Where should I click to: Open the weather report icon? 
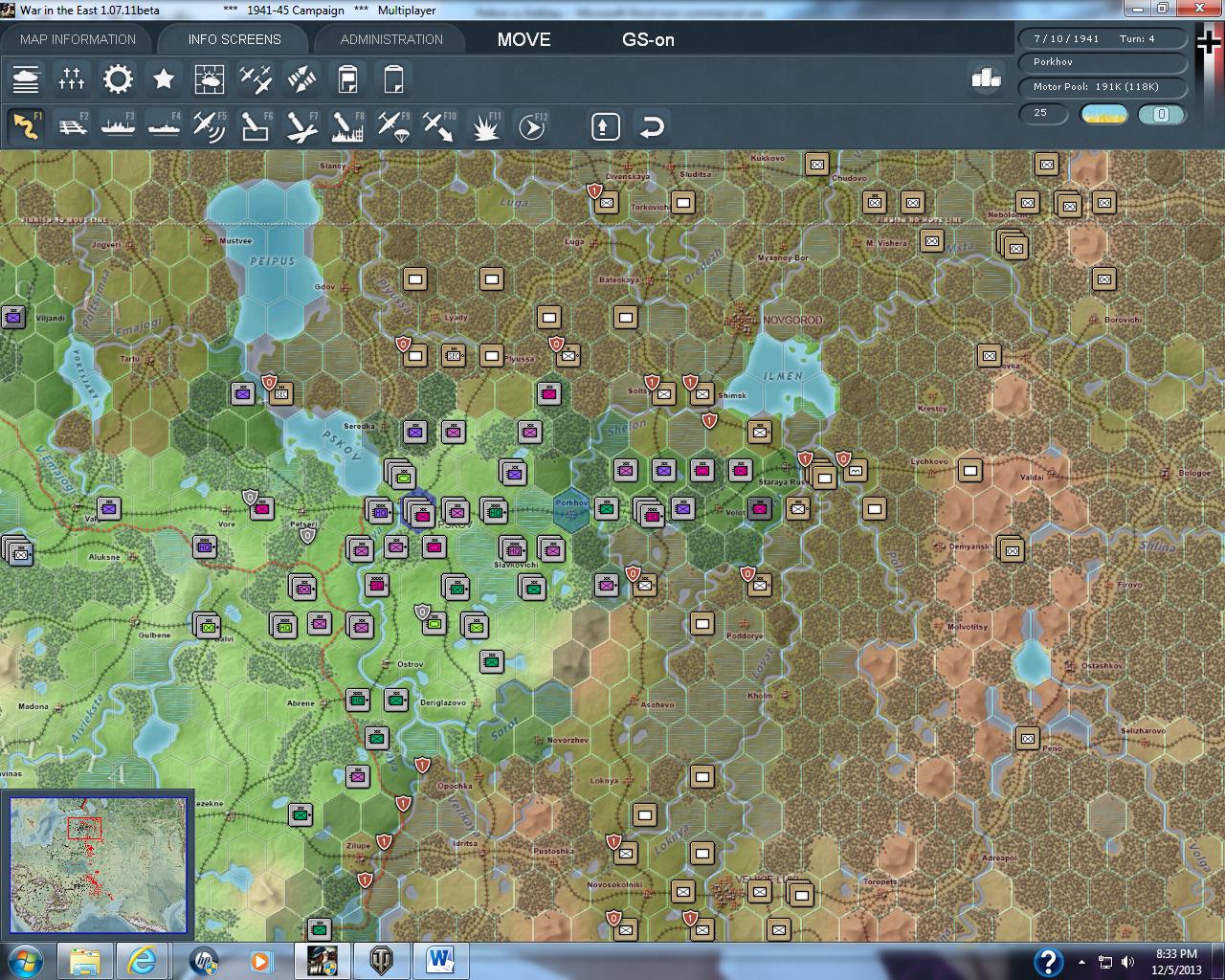210,78
